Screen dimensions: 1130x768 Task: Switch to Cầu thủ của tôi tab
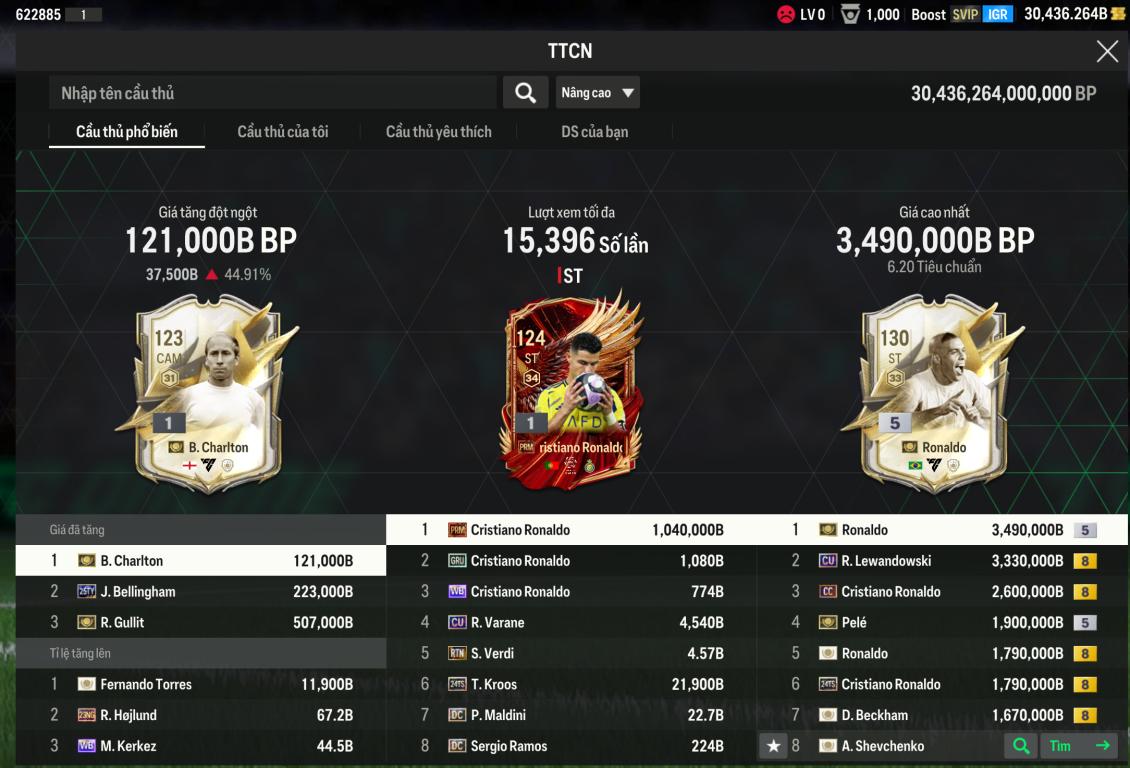(x=282, y=132)
